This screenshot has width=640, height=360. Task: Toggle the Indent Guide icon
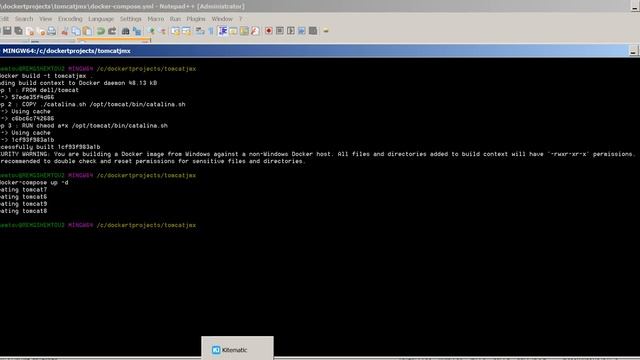point(222,31)
